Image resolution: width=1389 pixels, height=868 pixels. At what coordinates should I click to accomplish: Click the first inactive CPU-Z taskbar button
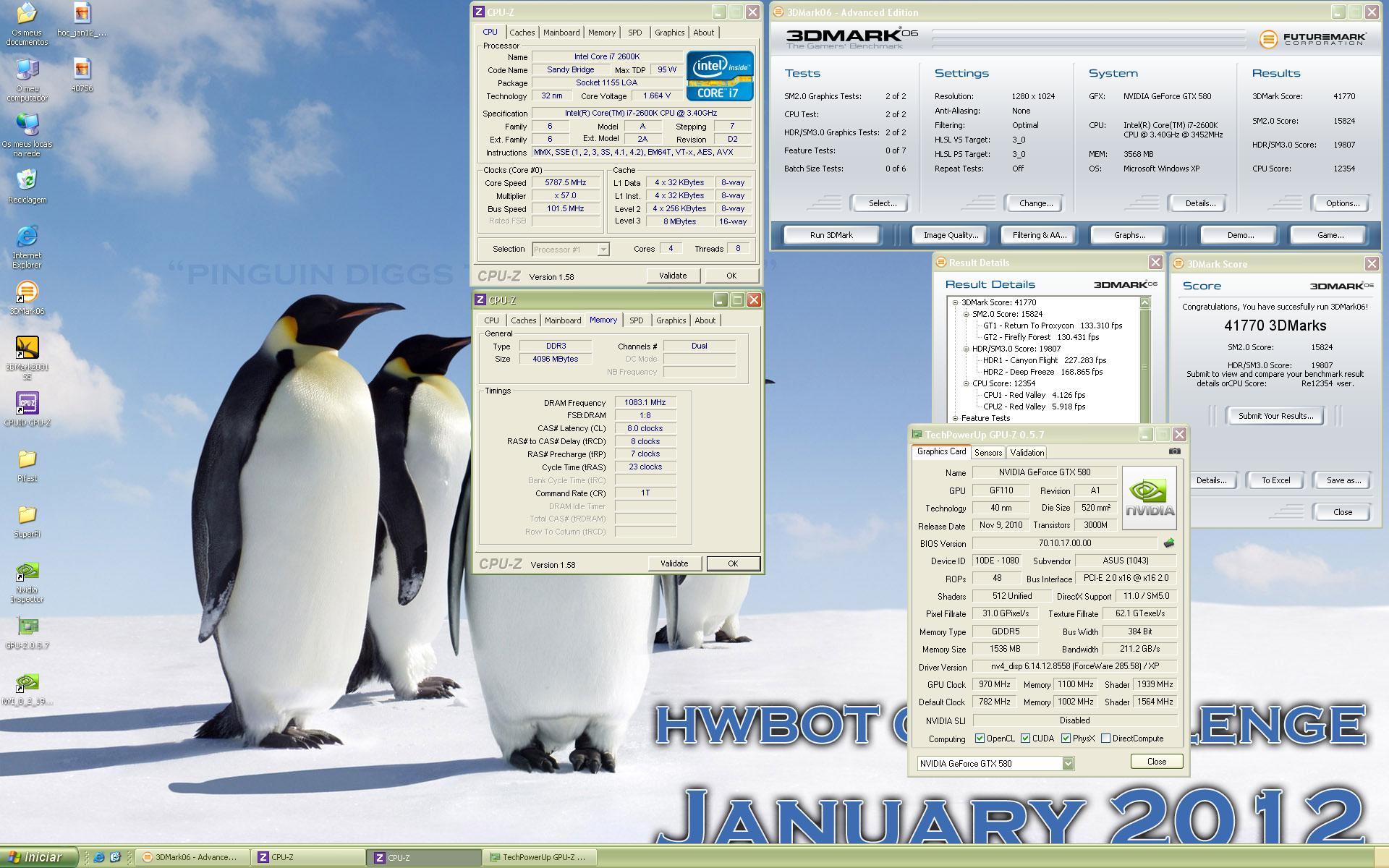(308, 857)
